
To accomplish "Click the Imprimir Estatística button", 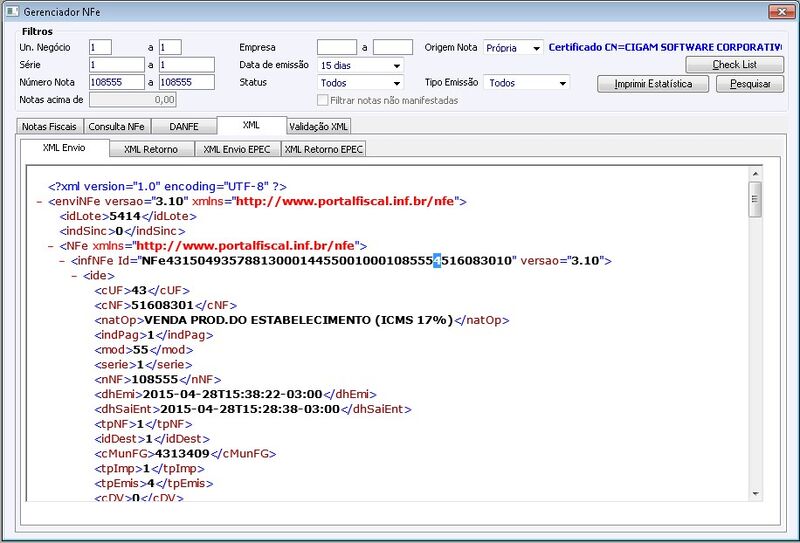I will tap(653, 84).
